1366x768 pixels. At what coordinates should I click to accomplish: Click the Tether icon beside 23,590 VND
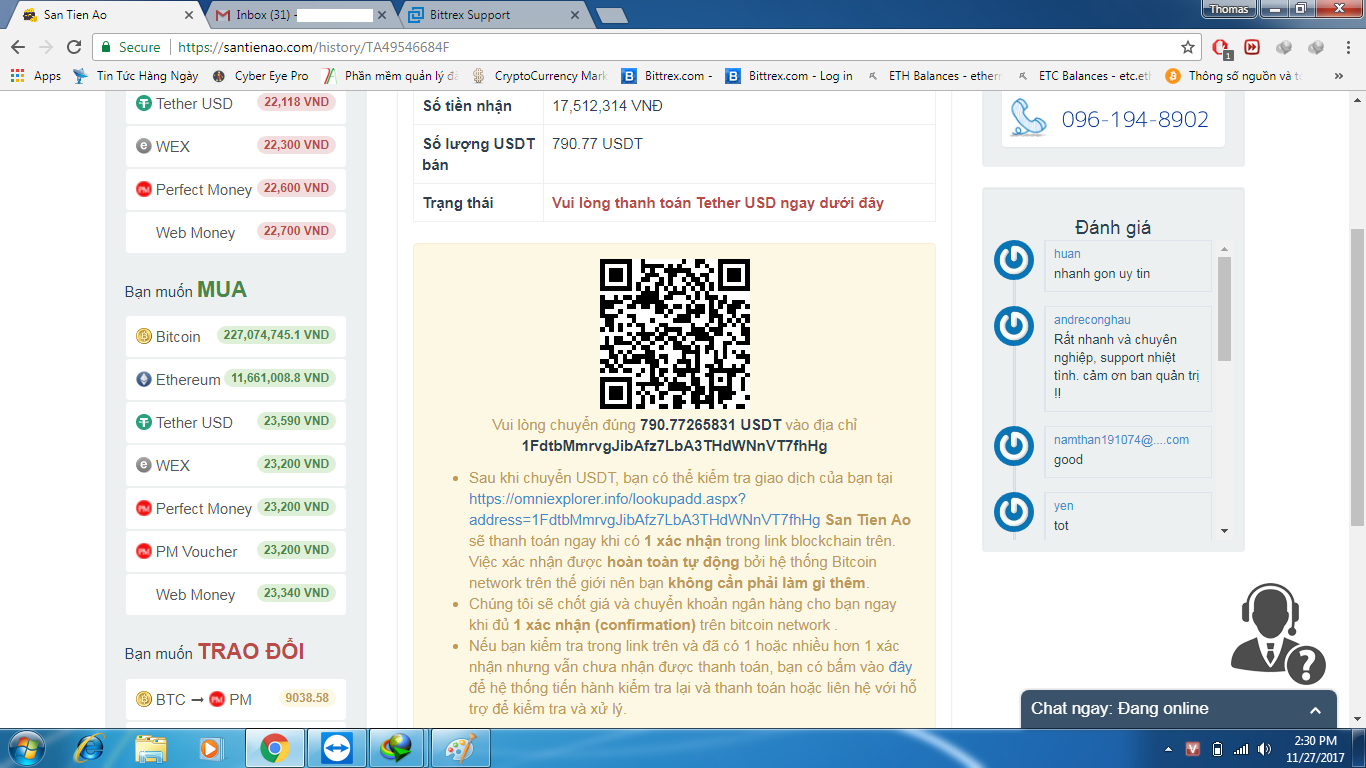point(144,422)
